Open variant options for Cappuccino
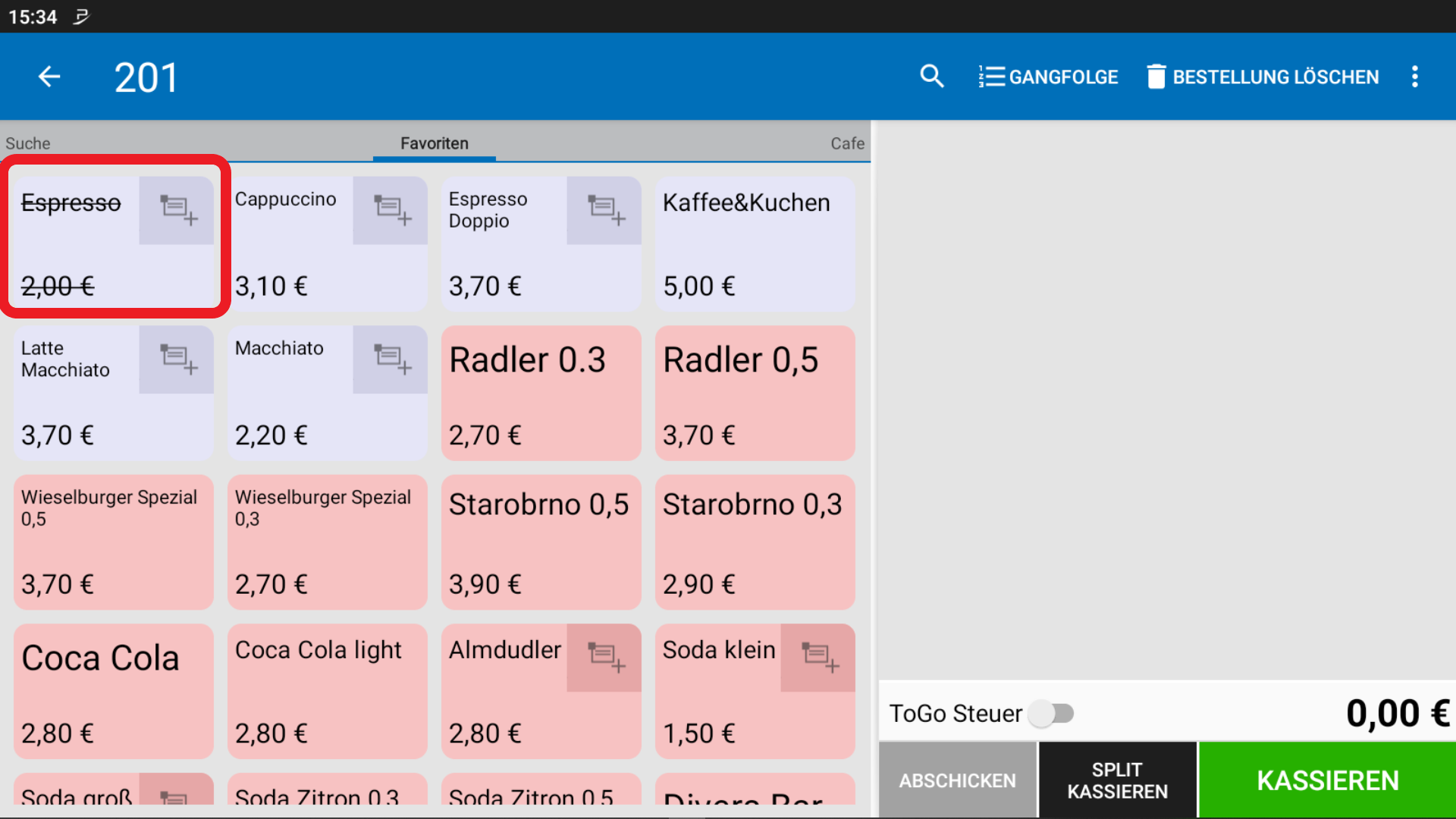The width and height of the screenshot is (1456, 819). coord(390,210)
